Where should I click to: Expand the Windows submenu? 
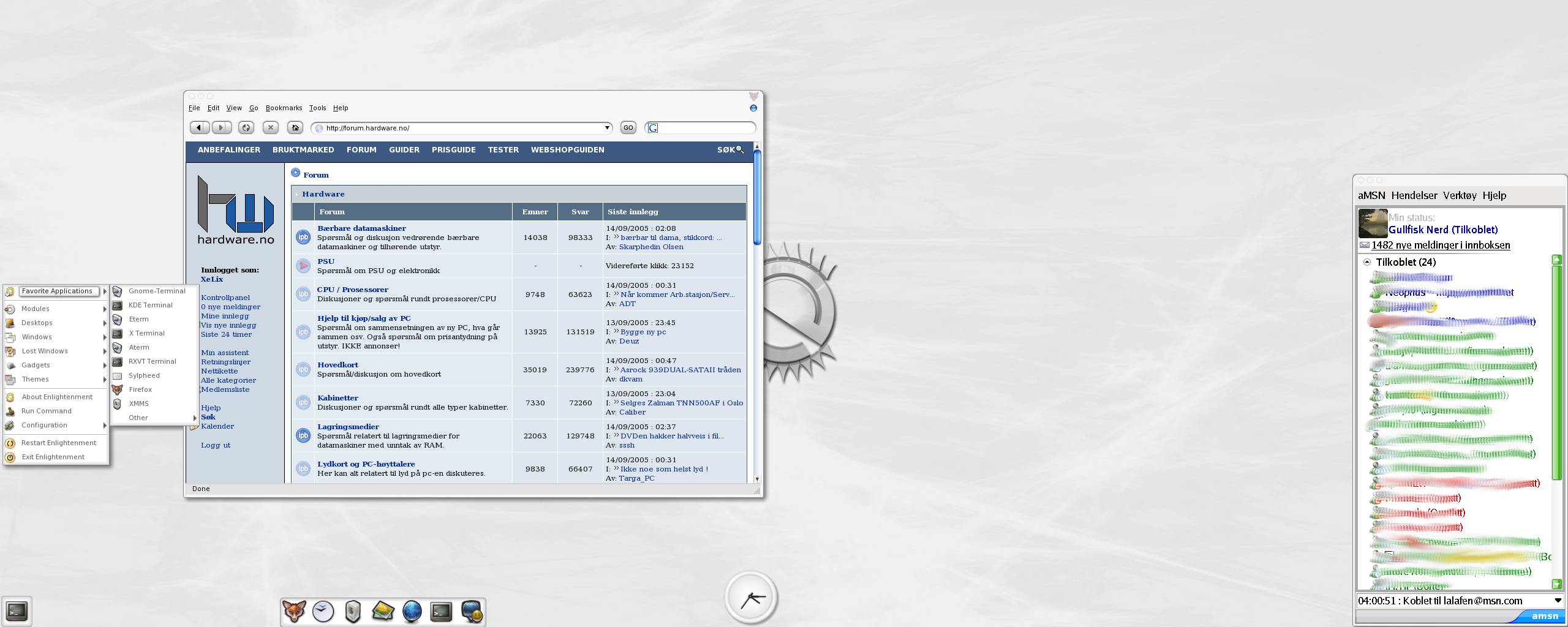[x=57, y=337]
